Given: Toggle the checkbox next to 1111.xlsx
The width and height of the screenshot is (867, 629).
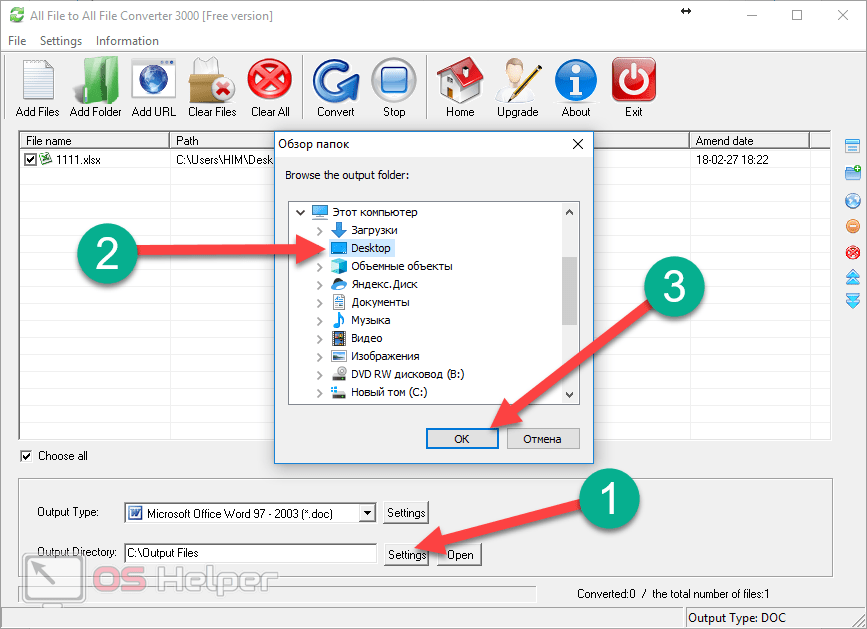Looking at the screenshot, I should (30, 160).
